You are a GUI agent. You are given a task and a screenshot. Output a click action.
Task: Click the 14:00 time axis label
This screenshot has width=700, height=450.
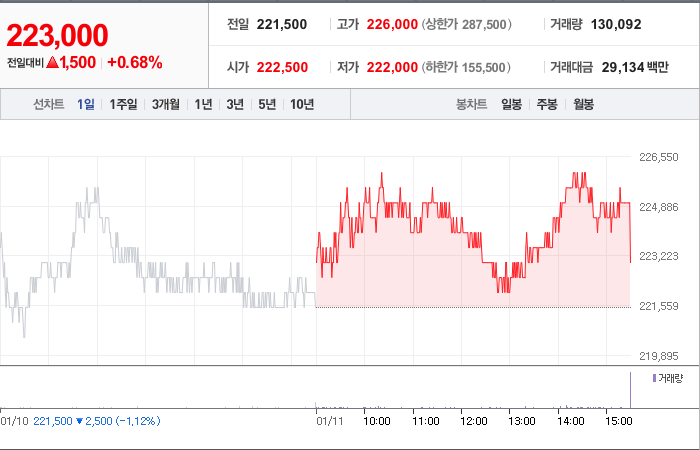[571, 421]
